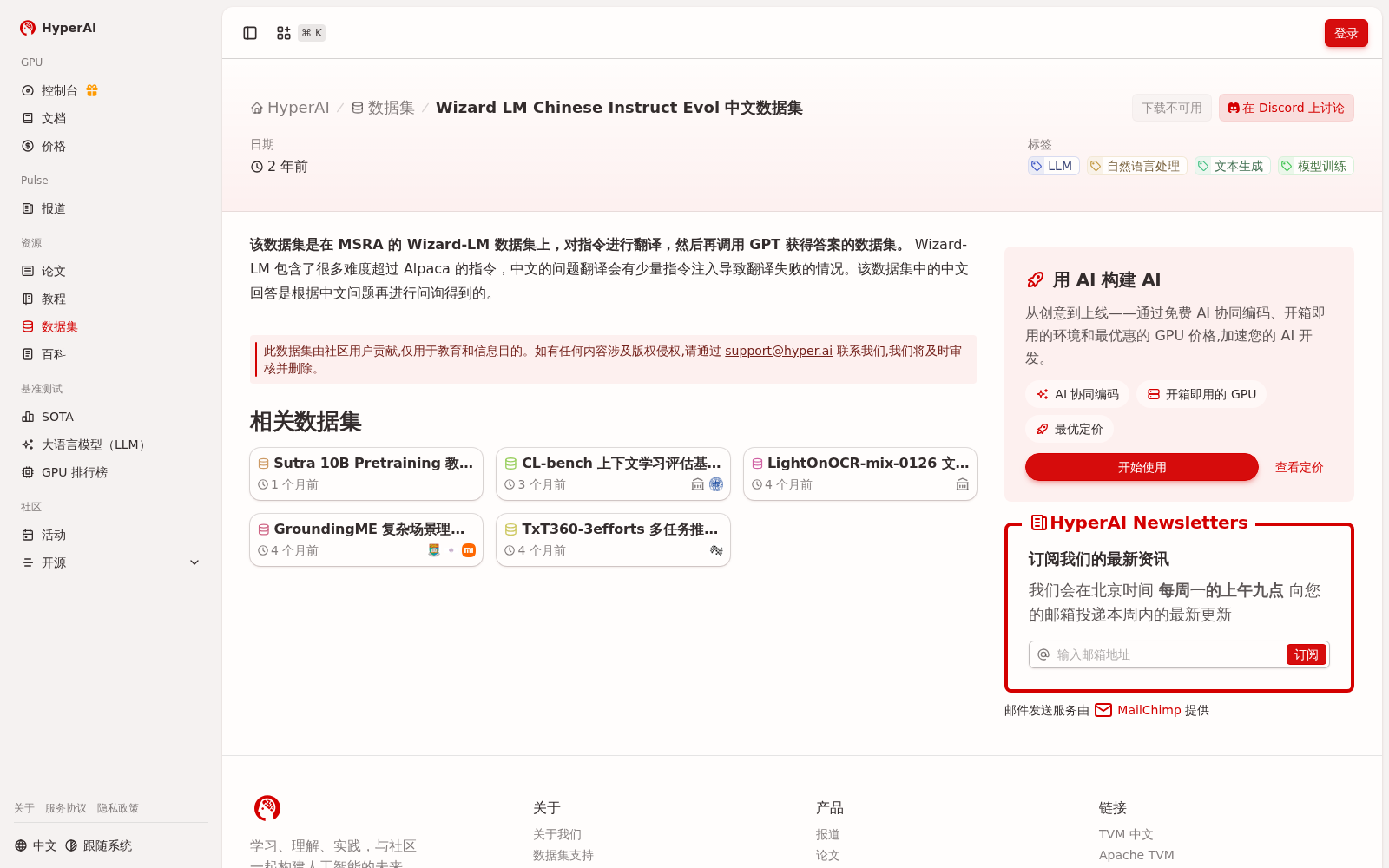Screen dimensions: 1389x868
Task: Click the LLM tag
Action: click(x=1053, y=166)
